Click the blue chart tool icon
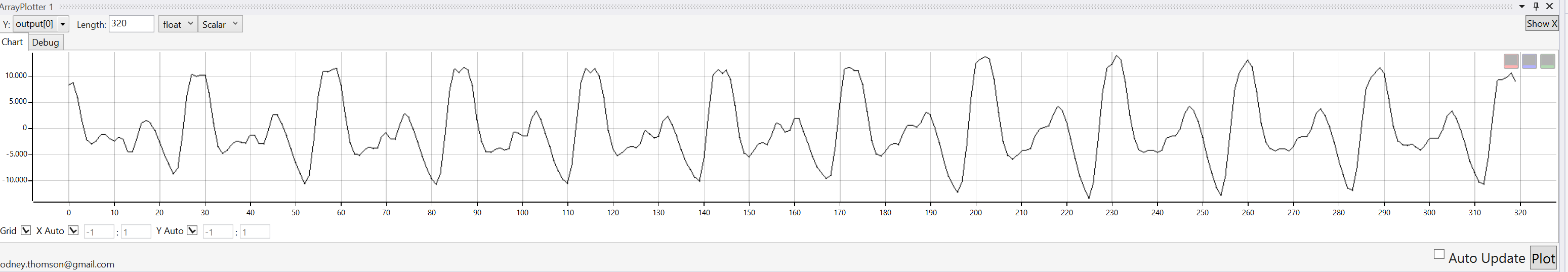 point(1529,61)
